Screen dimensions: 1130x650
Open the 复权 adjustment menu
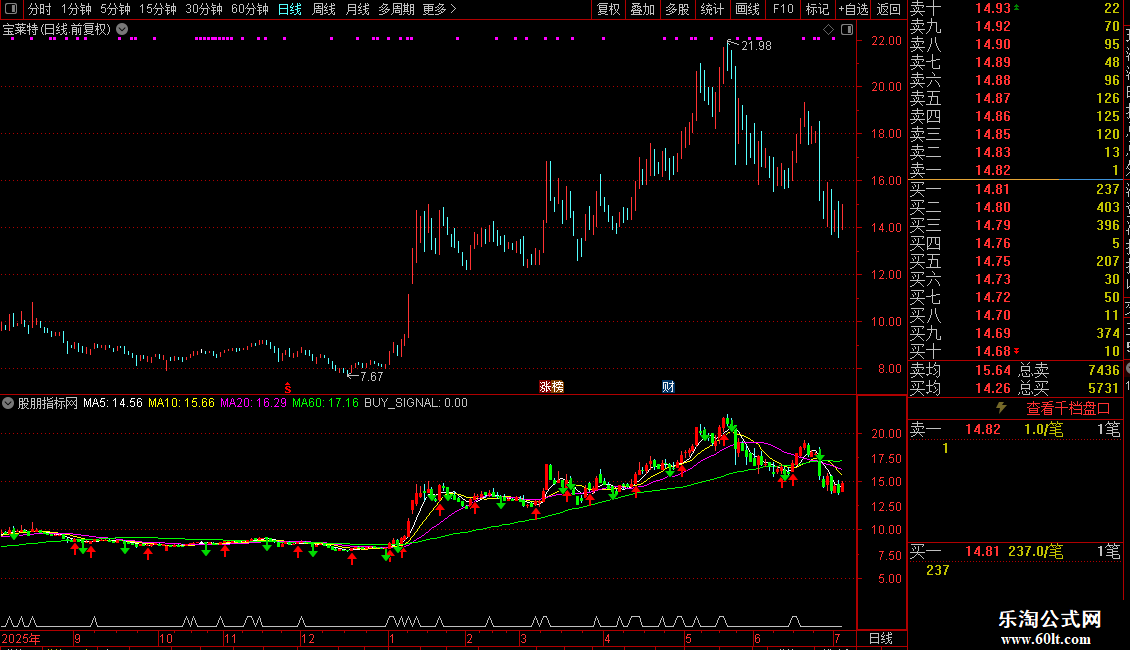click(x=608, y=9)
